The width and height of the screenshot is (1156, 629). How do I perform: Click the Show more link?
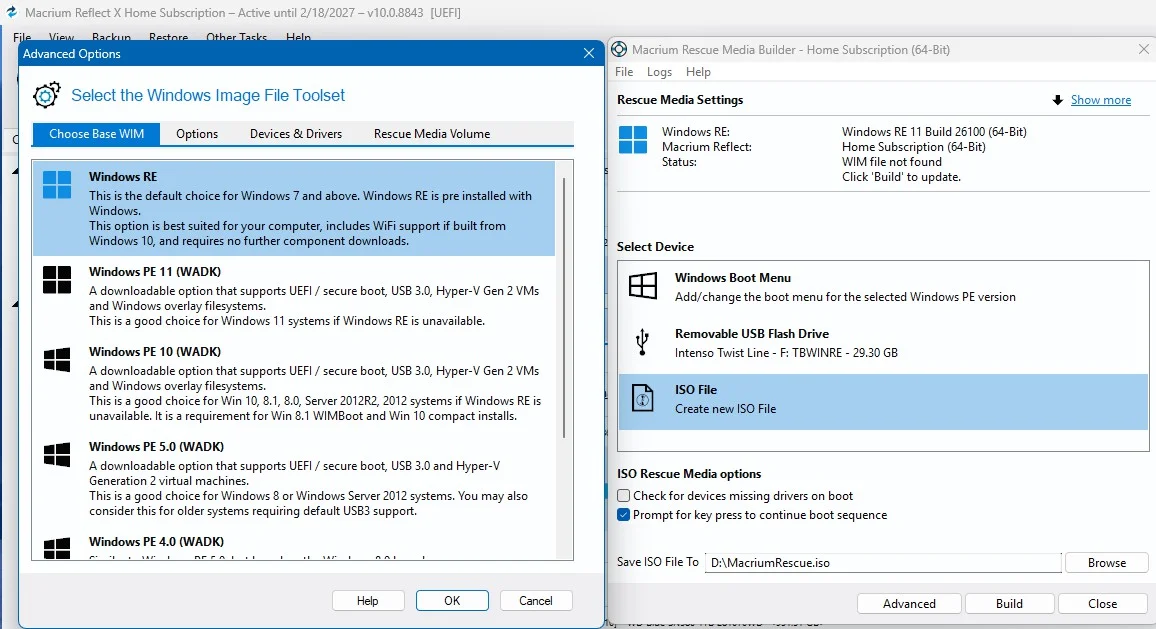click(1101, 100)
